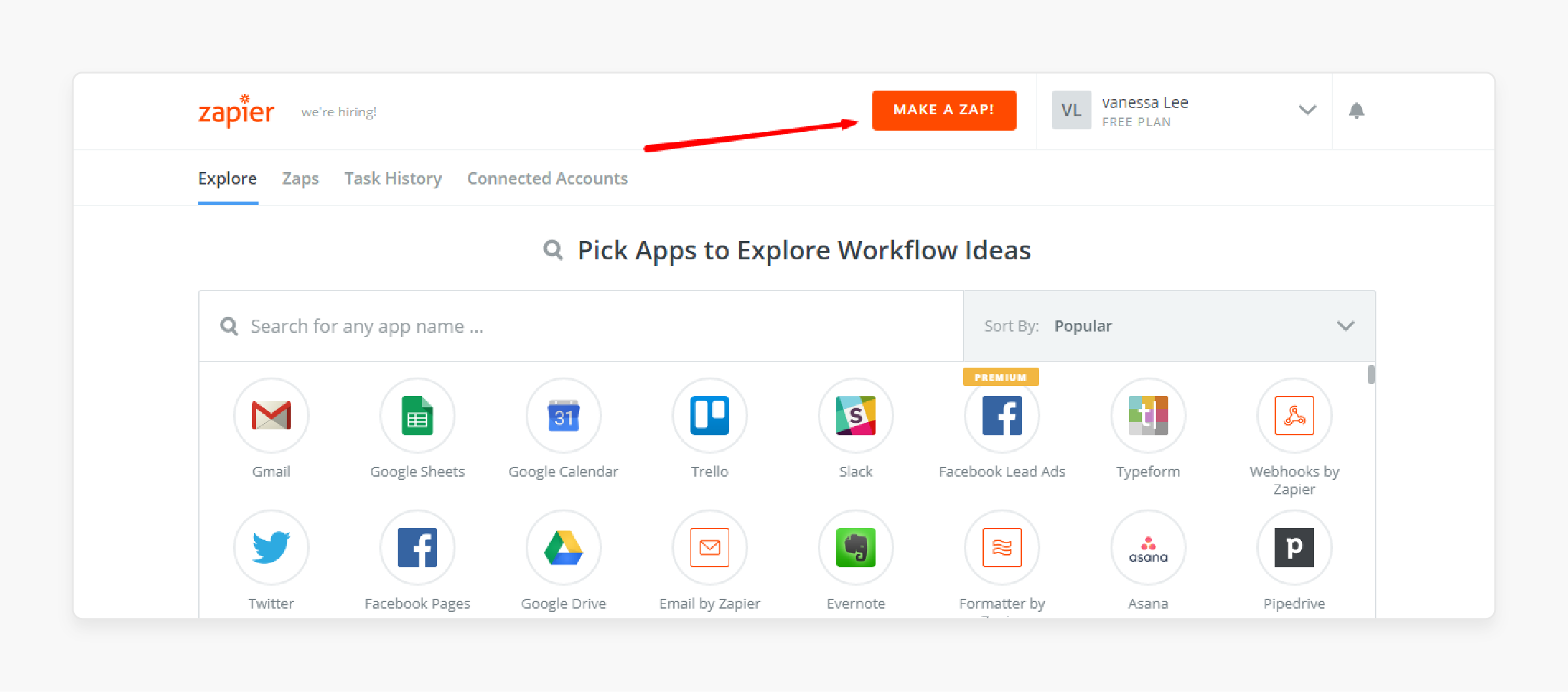Select the Google Drive app icon
1568x692 pixels.
pyautogui.click(x=564, y=547)
